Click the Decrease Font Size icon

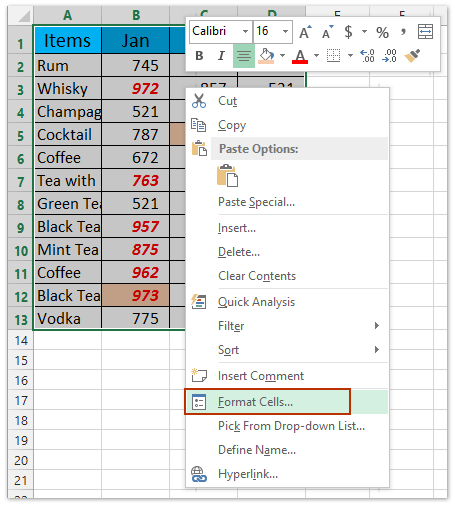327,32
